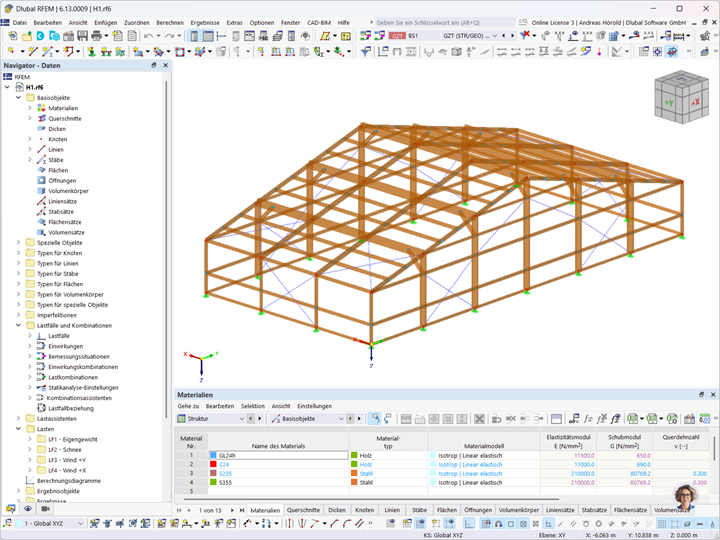Toggle the Tables panel display icon

[x=208, y=36]
